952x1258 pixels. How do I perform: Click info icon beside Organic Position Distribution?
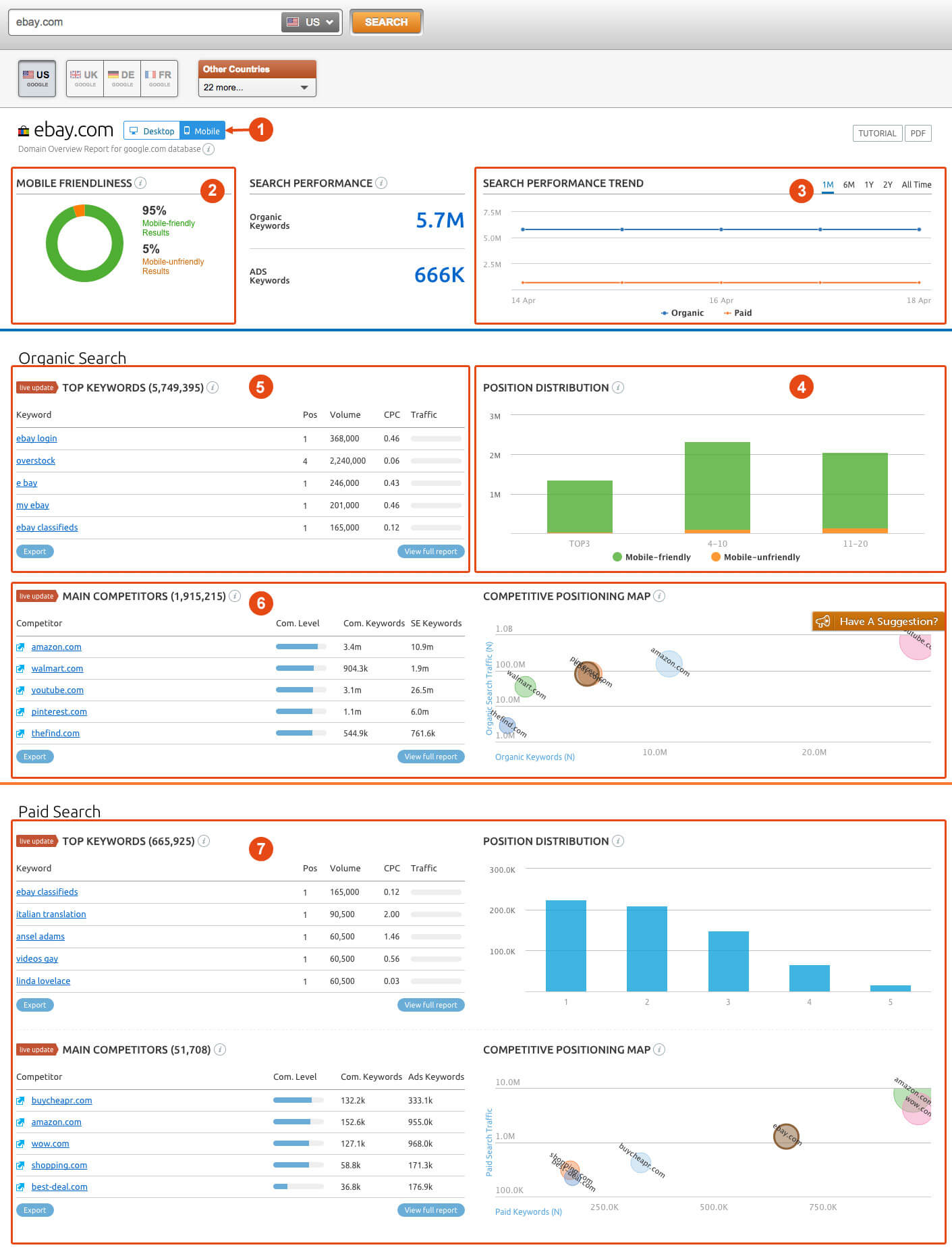(617, 387)
